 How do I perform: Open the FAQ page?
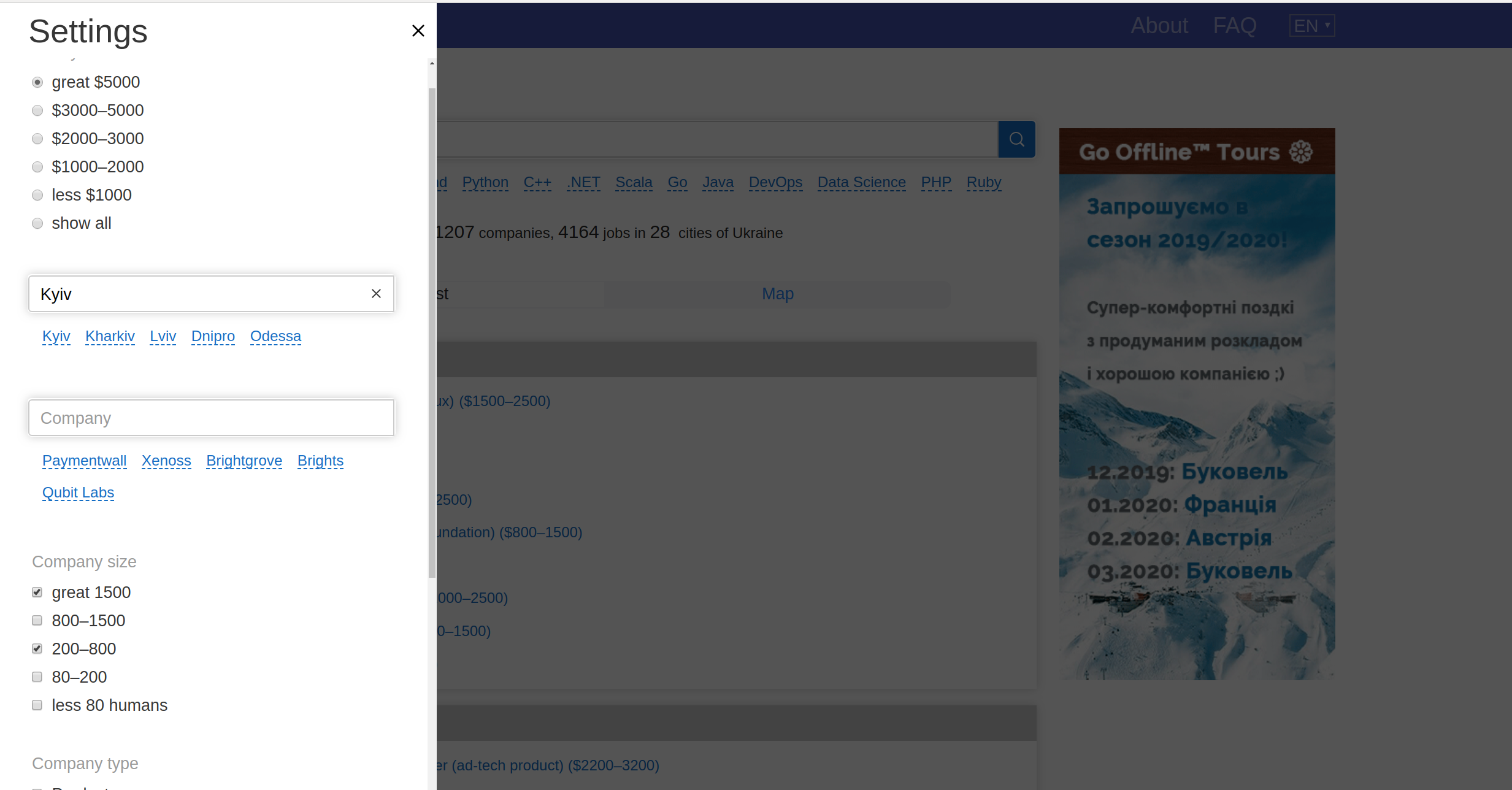coord(1234,25)
